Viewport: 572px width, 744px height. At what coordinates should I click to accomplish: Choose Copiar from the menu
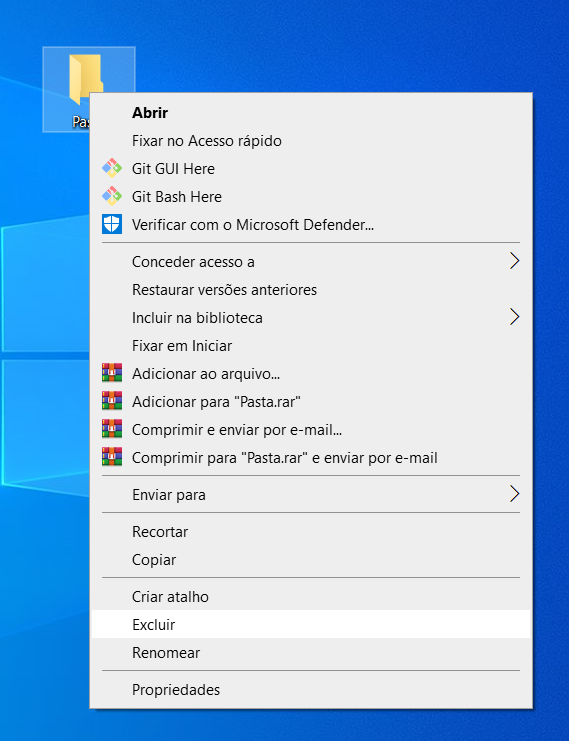point(311,559)
